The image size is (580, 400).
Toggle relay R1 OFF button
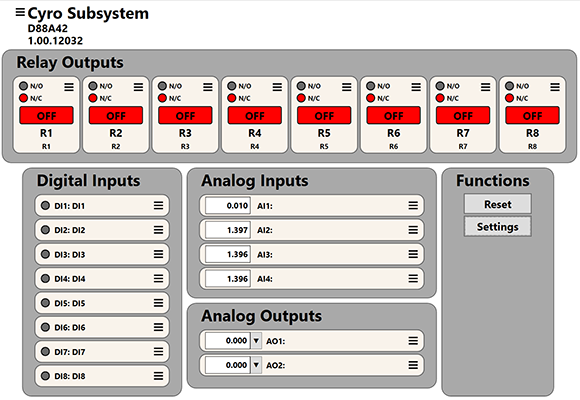coord(47,115)
